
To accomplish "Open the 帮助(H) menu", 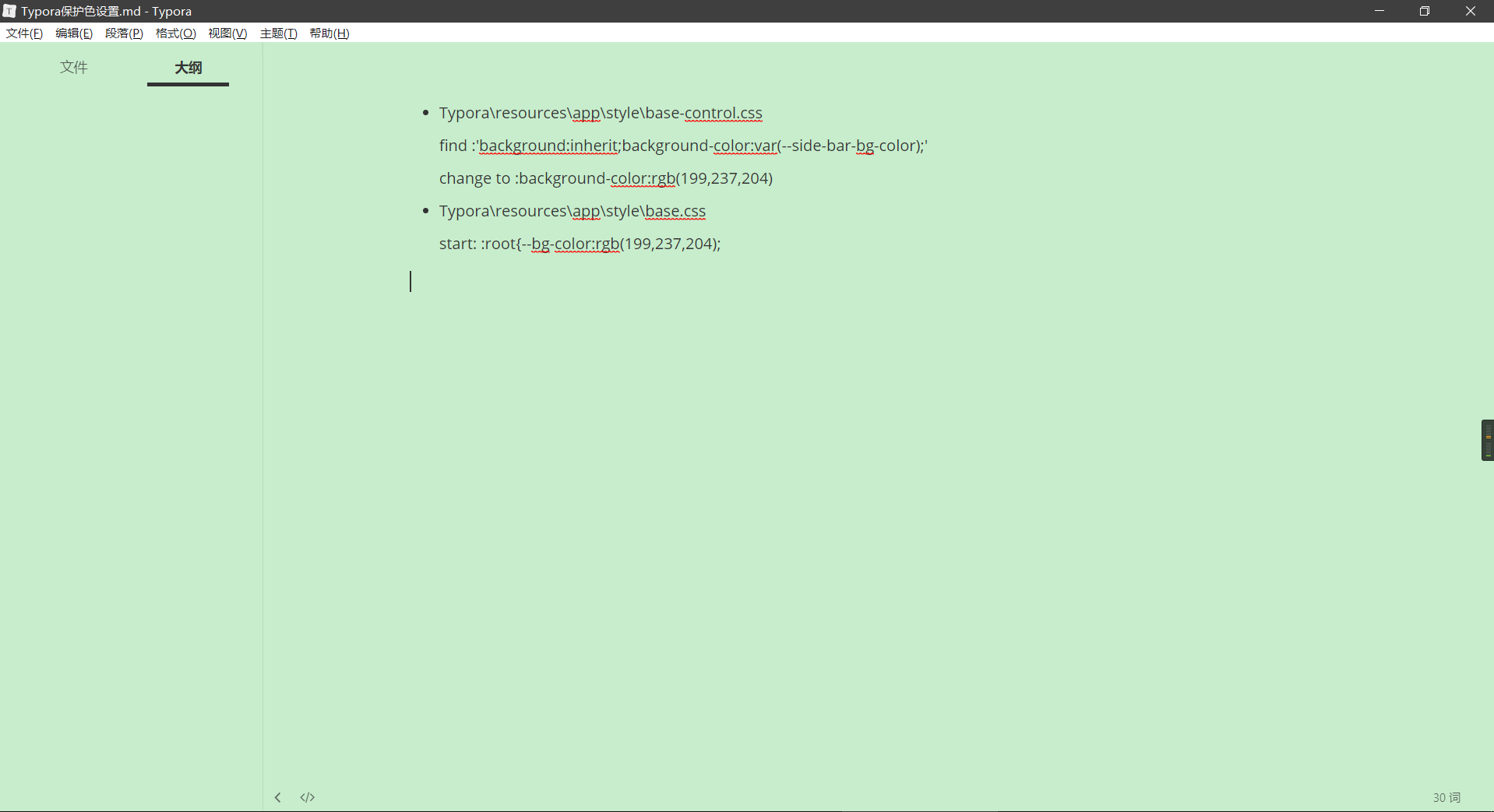I will tap(329, 33).
